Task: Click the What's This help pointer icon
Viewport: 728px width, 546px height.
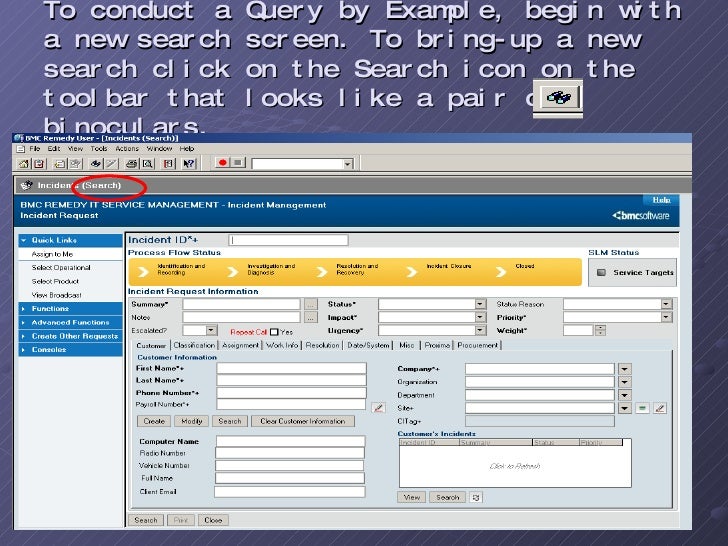Action: (x=188, y=163)
